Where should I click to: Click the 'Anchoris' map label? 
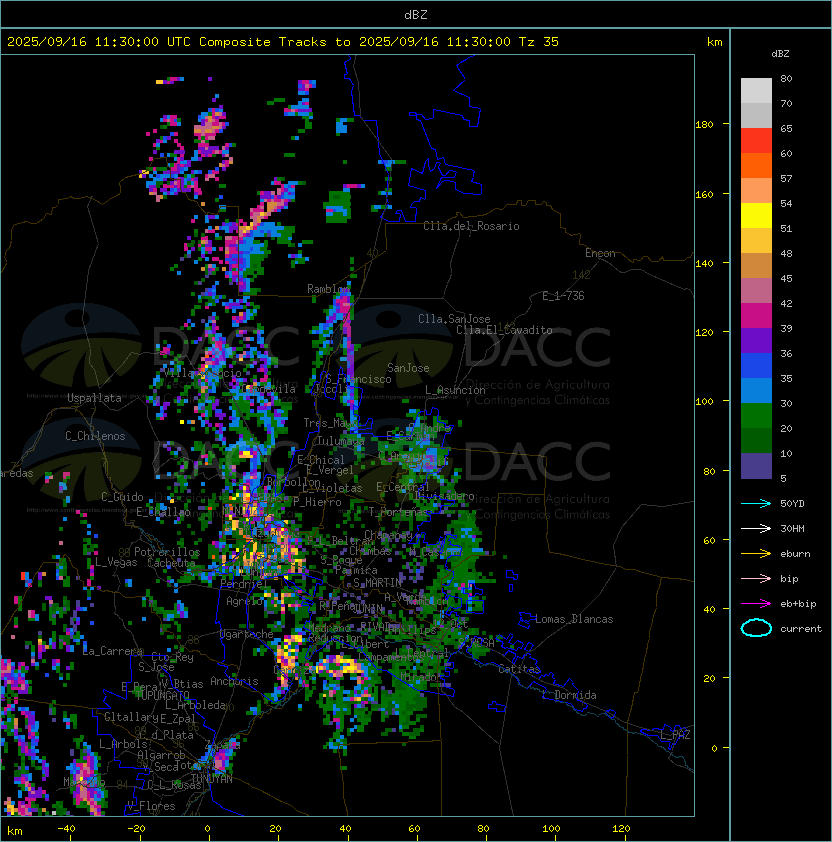tap(234, 681)
